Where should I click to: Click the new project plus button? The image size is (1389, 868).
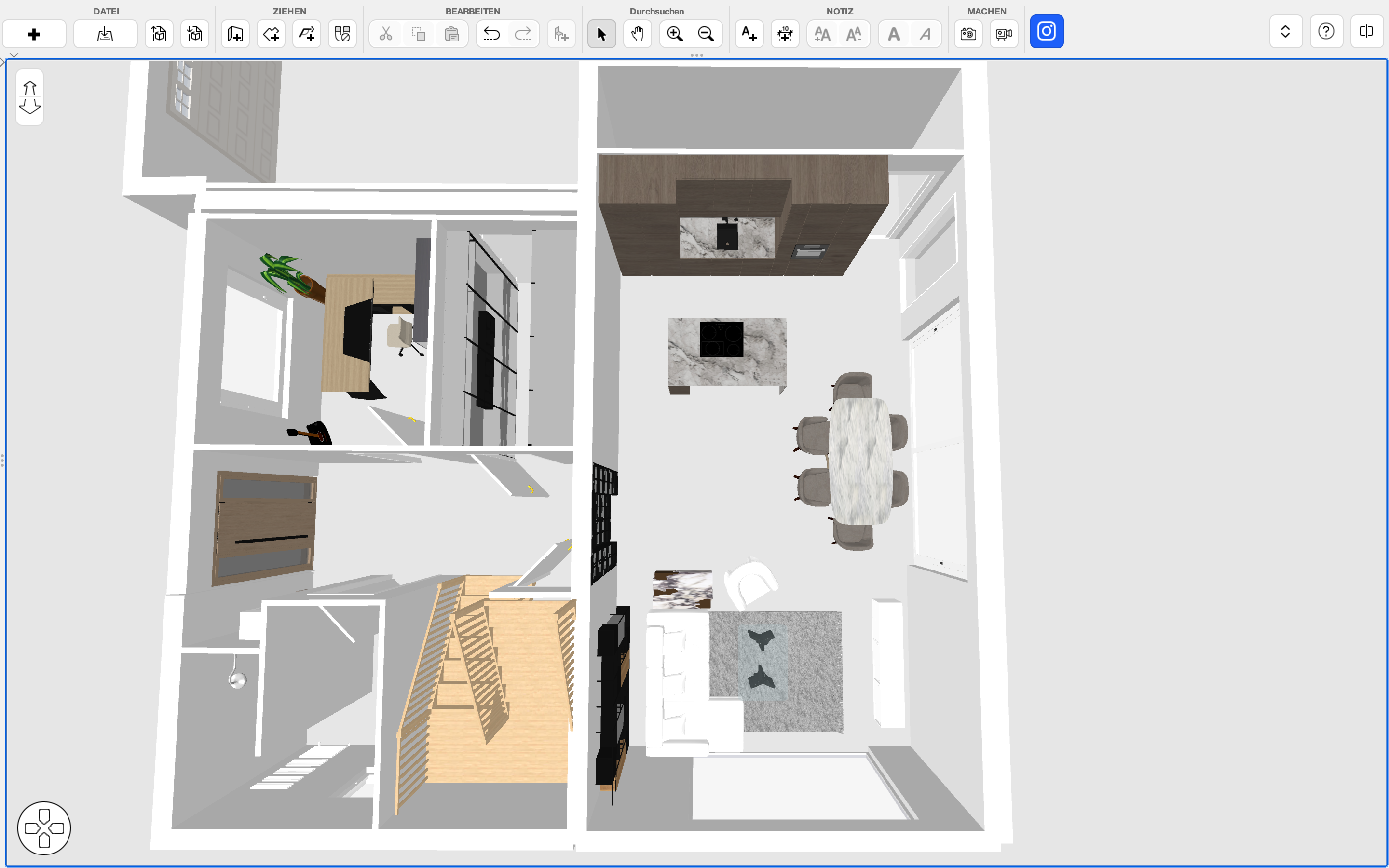[x=34, y=34]
